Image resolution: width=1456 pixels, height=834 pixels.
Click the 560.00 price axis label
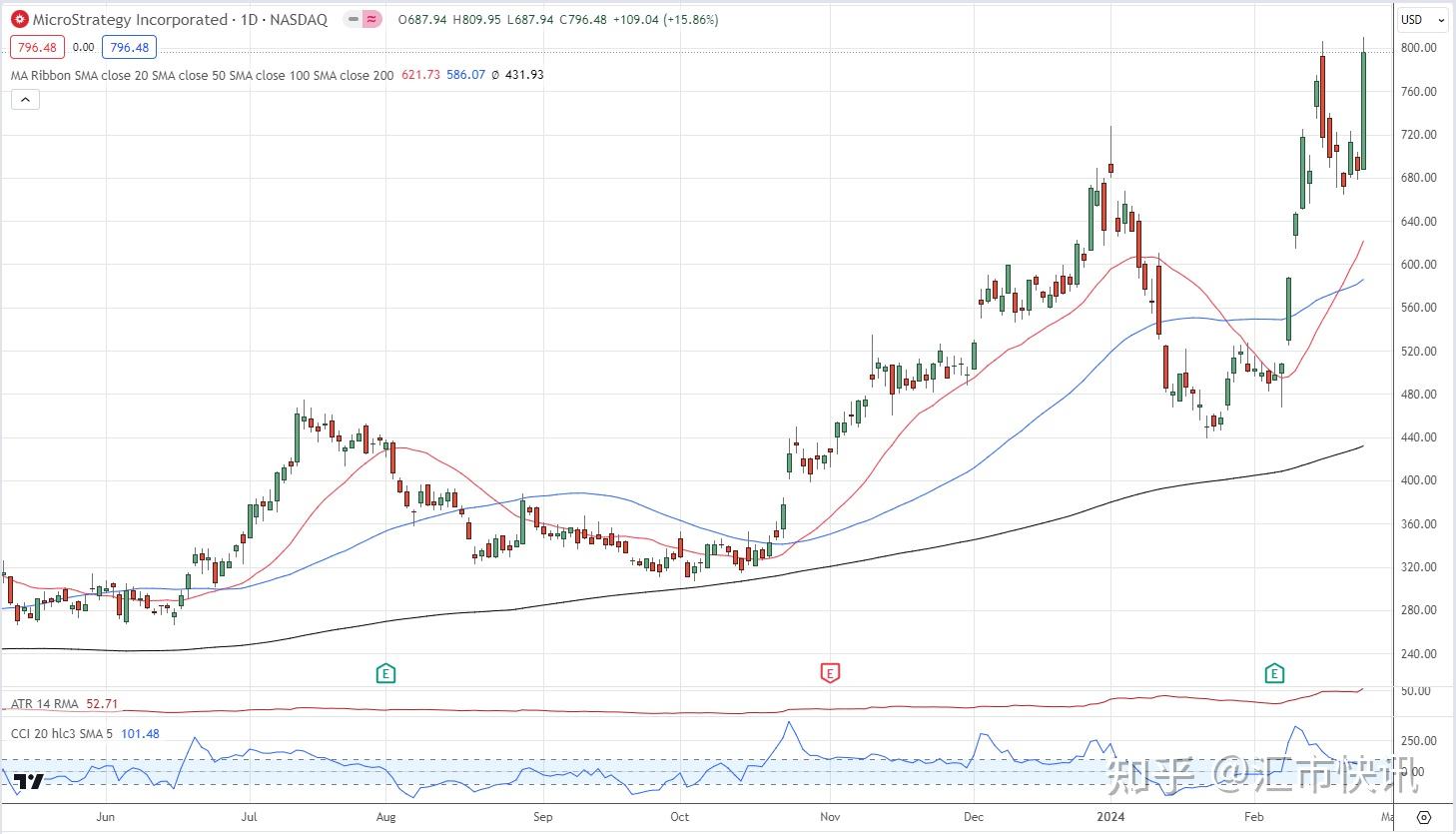(x=1418, y=308)
